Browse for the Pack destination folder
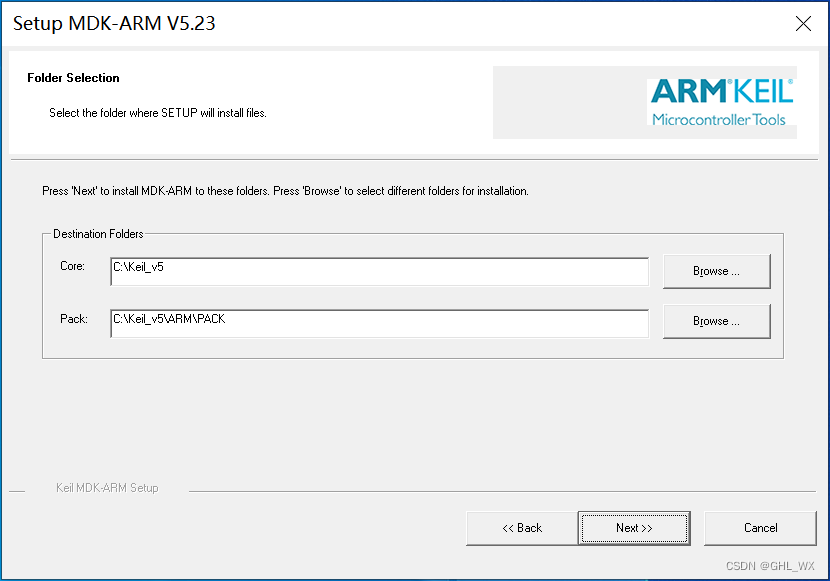 pyautogui.click(x=717, y=321)
